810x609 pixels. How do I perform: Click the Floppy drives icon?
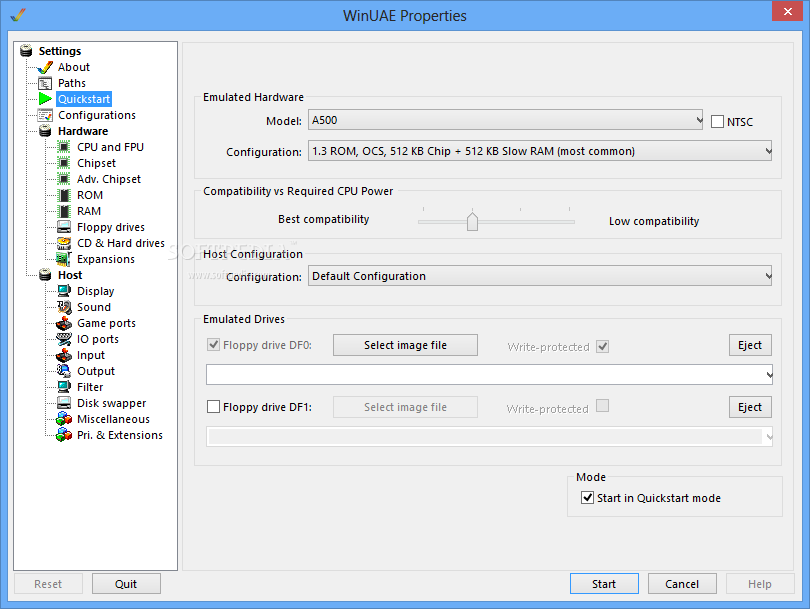tap(64, 227)
